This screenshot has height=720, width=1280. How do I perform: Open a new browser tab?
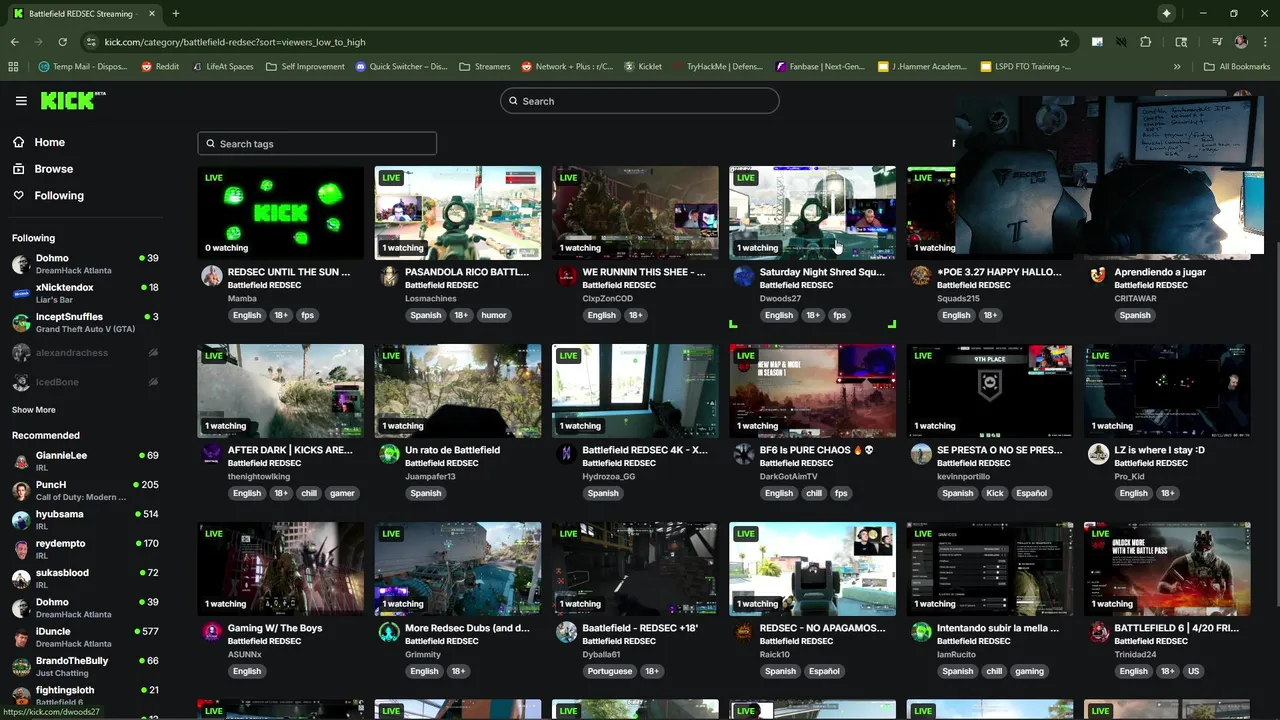[176, 13]
